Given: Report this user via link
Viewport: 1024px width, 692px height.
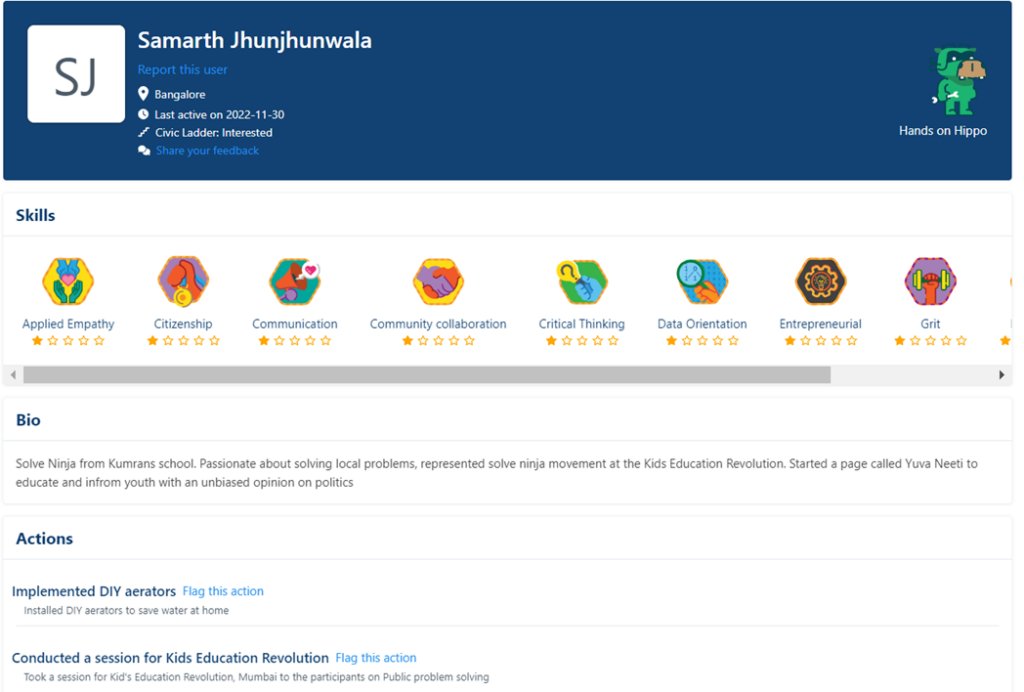Looking at the screenshot, I should pos(182,70).
